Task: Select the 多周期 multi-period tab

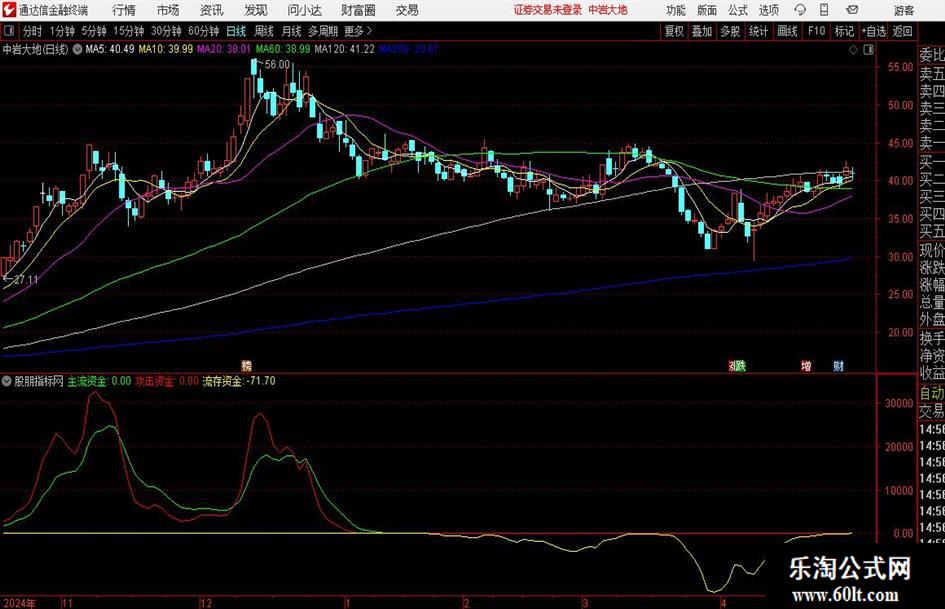Action: pos(323,31)
